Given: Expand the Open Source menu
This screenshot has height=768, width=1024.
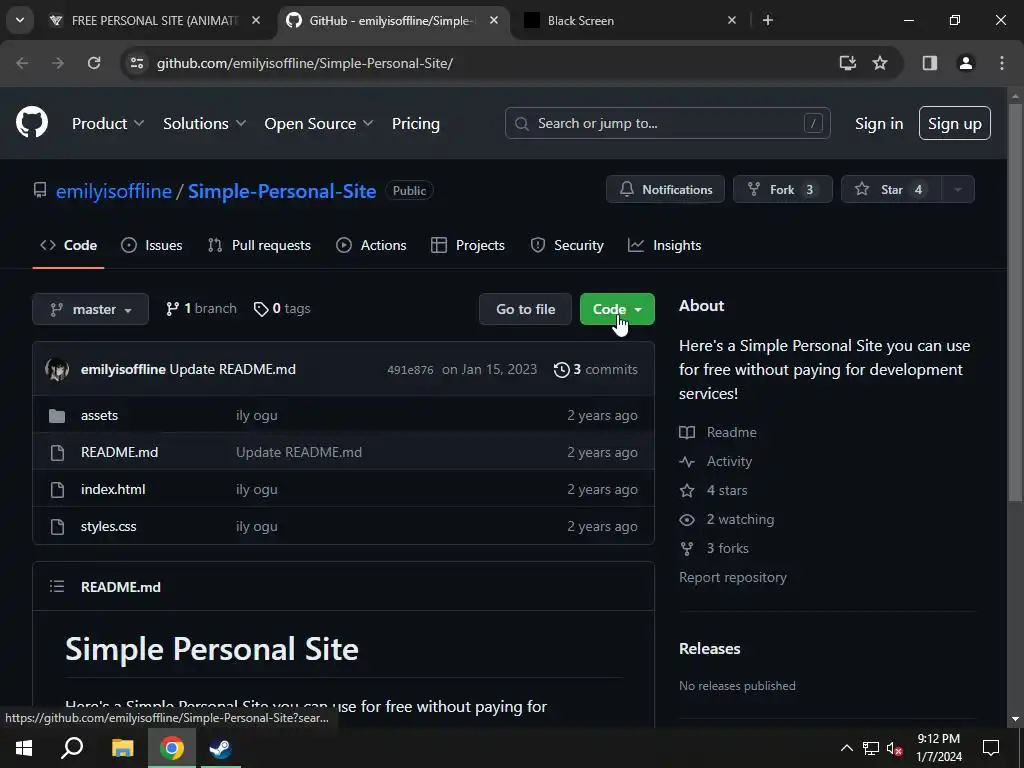Looking at the screenshot, I should pos(319,123).
